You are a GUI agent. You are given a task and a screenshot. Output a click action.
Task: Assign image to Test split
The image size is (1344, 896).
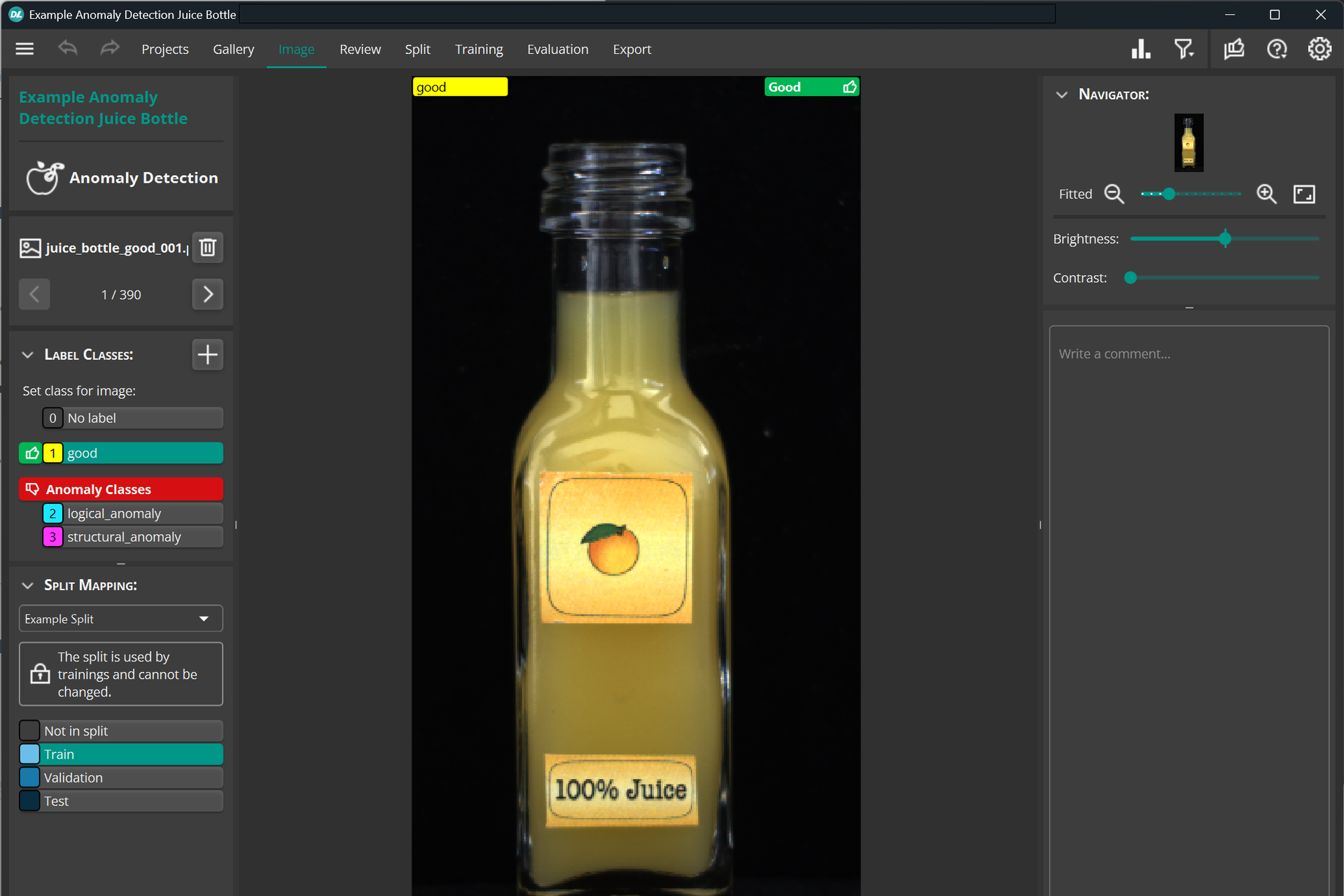click(x=121, y=801)
